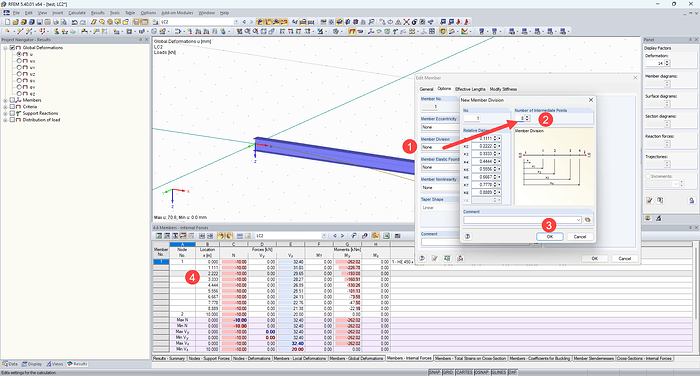Viewport: 700px width, 376px height.
Task: Click the x2 value field 0.2222
Action: (x=484, y=146)
